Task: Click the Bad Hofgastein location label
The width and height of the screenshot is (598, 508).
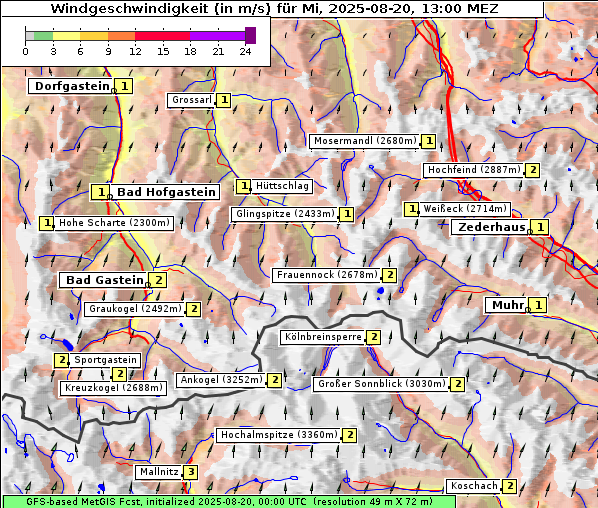Action: click(166, 192)
